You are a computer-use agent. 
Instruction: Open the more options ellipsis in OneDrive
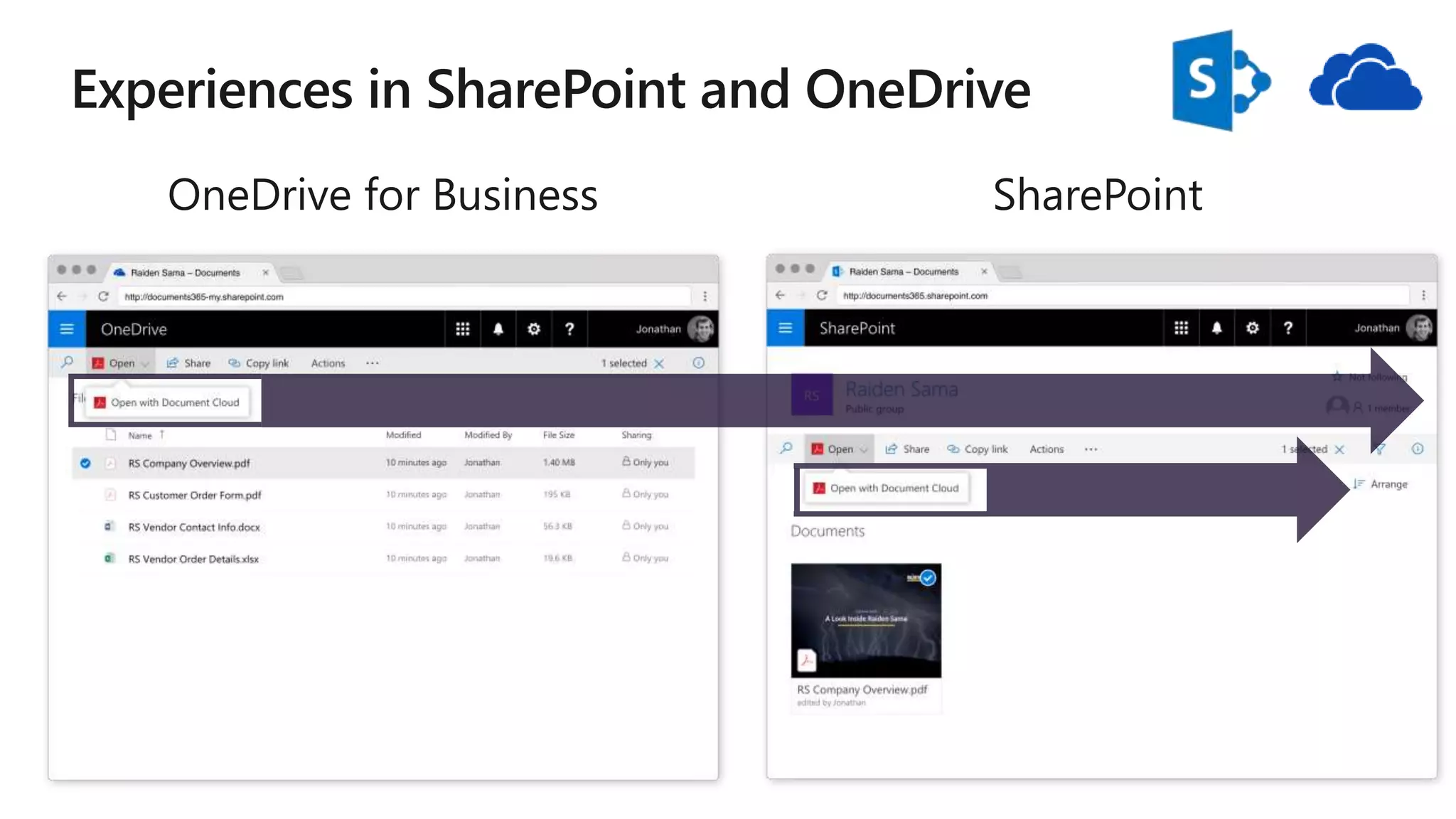click(373, 363)
